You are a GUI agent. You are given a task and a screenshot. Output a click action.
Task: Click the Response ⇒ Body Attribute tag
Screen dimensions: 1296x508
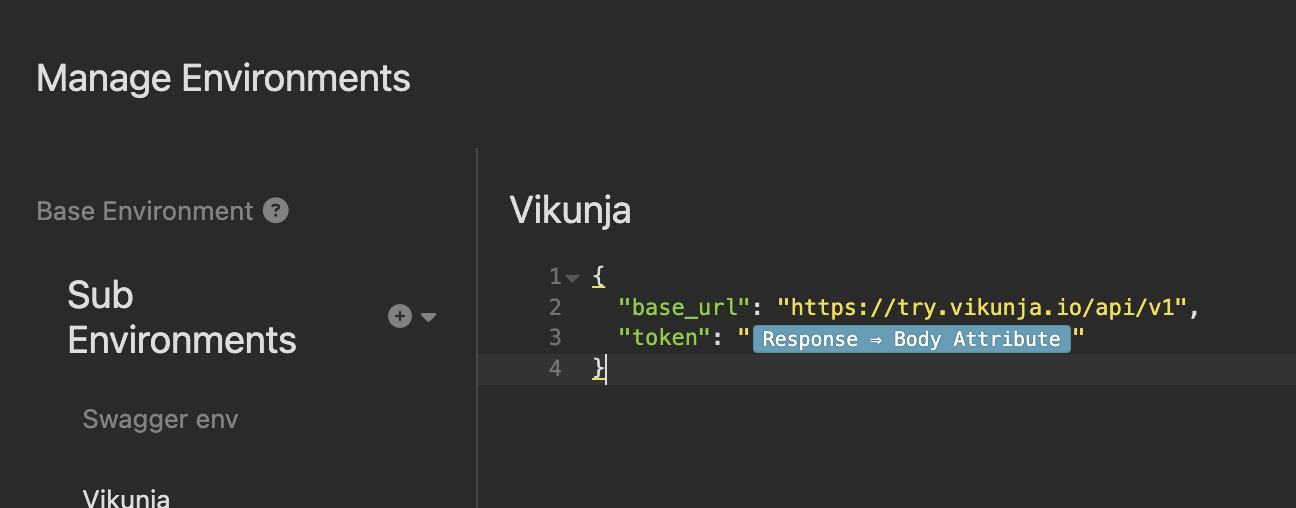(x=911, y=339)
